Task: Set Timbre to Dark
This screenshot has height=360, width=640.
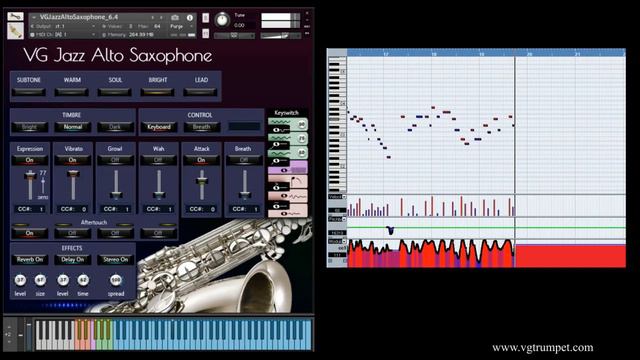Action: click(x=115, y=127)
